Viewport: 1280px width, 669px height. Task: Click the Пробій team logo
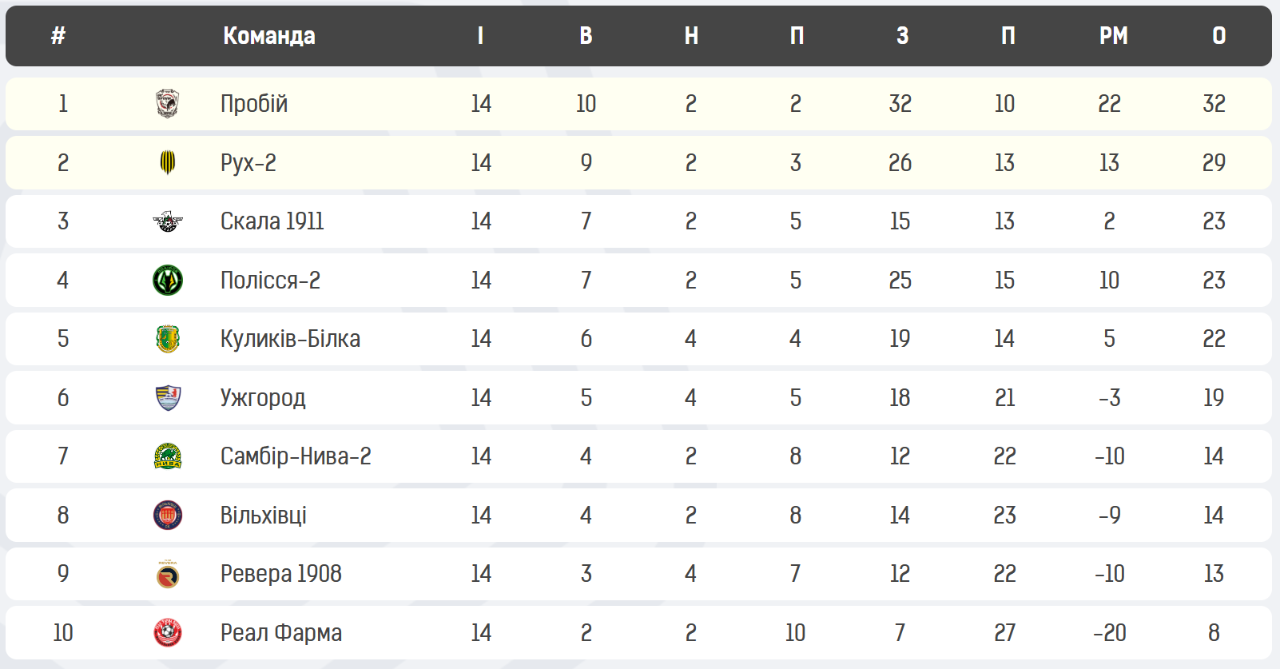pos(168,103)
